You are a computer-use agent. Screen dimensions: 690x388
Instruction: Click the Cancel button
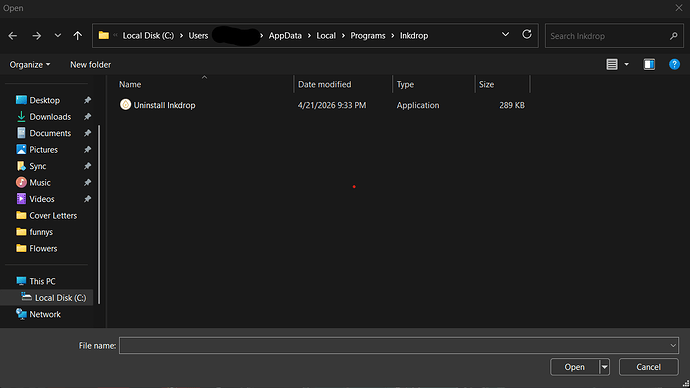click(648, 367)
